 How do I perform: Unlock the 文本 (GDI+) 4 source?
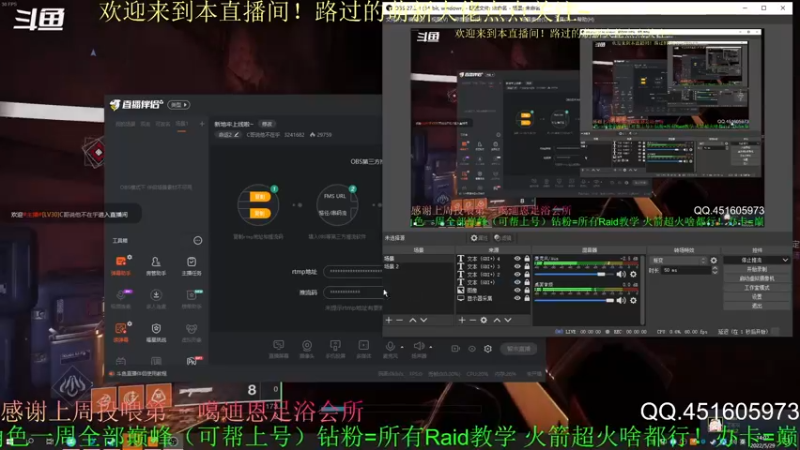[527, 259]
